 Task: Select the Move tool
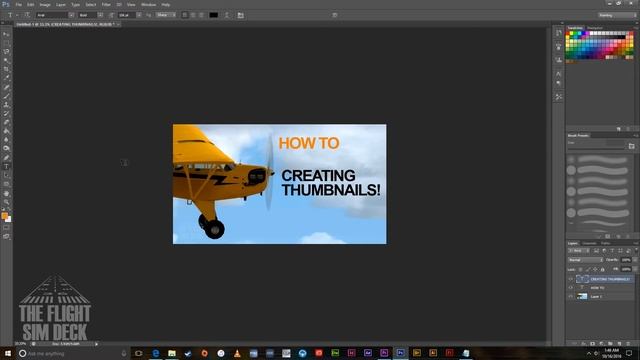tap(6, 34)
